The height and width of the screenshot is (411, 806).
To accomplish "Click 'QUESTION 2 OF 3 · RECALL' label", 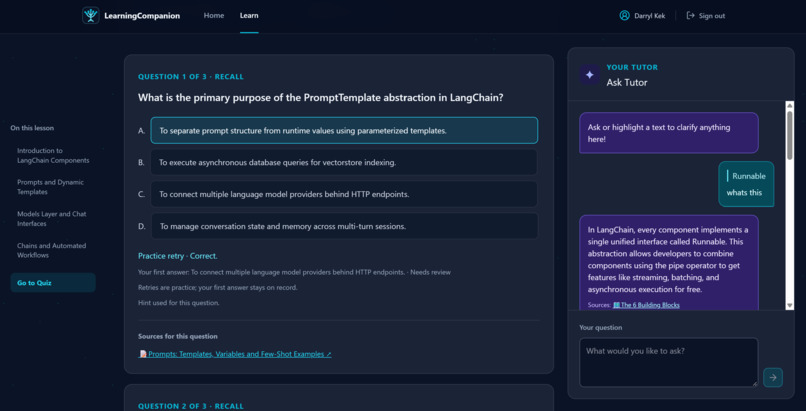I will (x=191, y=406).
